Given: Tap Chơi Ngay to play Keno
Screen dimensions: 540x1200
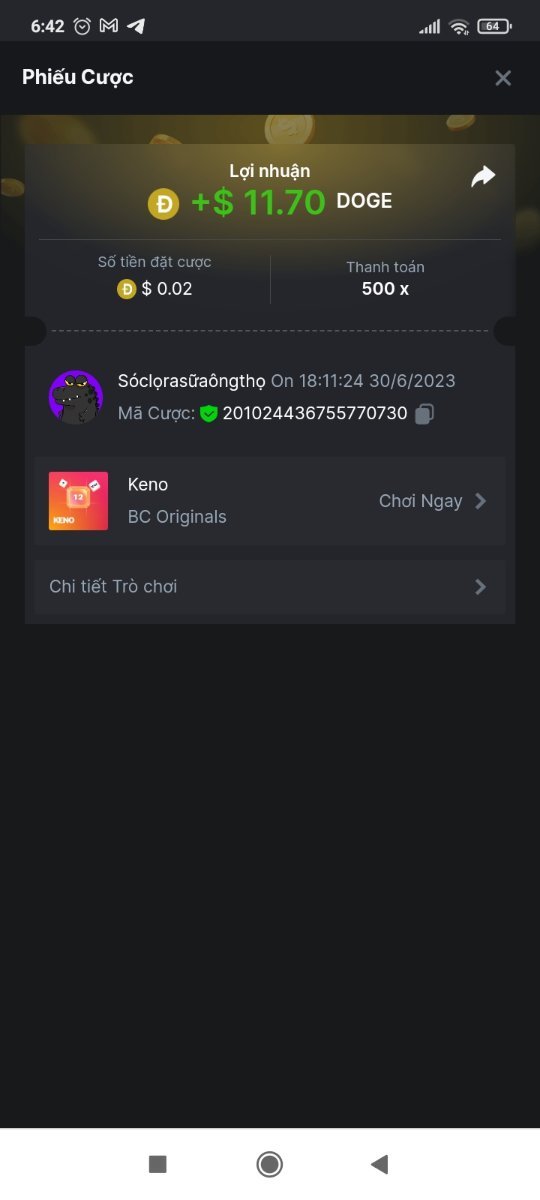Looking at the screenshot, I should coord(420,501).
